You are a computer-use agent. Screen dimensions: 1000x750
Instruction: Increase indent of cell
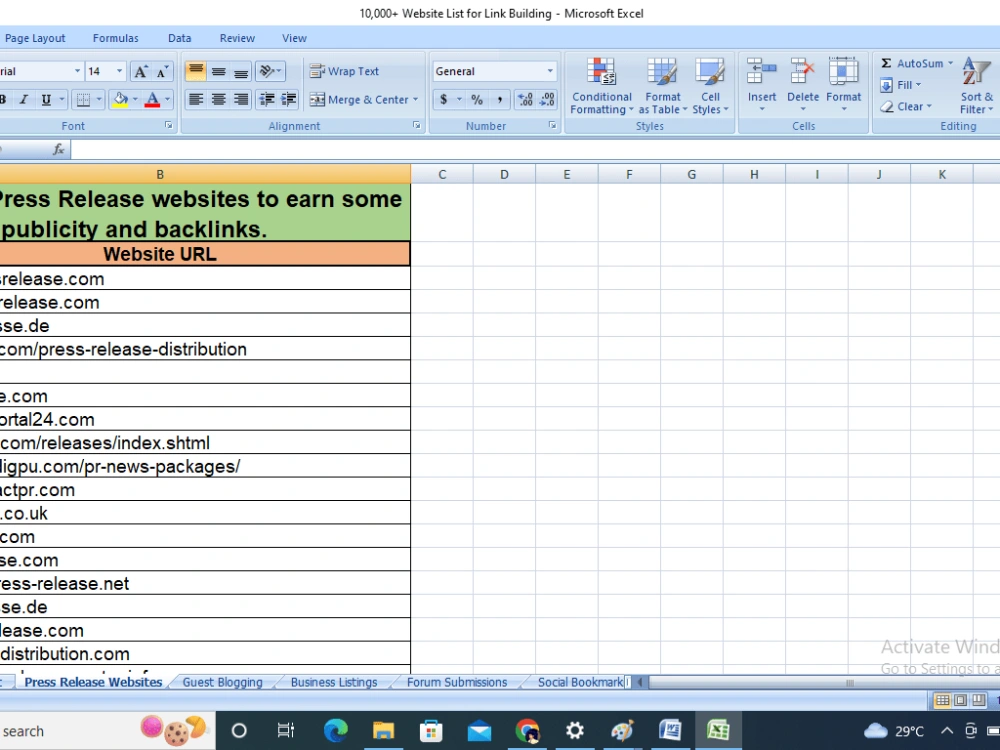pos(289,99)
